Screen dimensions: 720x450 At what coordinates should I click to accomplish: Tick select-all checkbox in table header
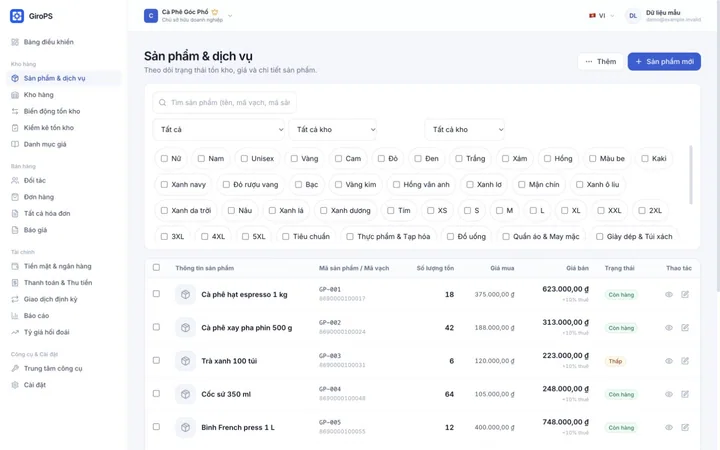(157, 268)
